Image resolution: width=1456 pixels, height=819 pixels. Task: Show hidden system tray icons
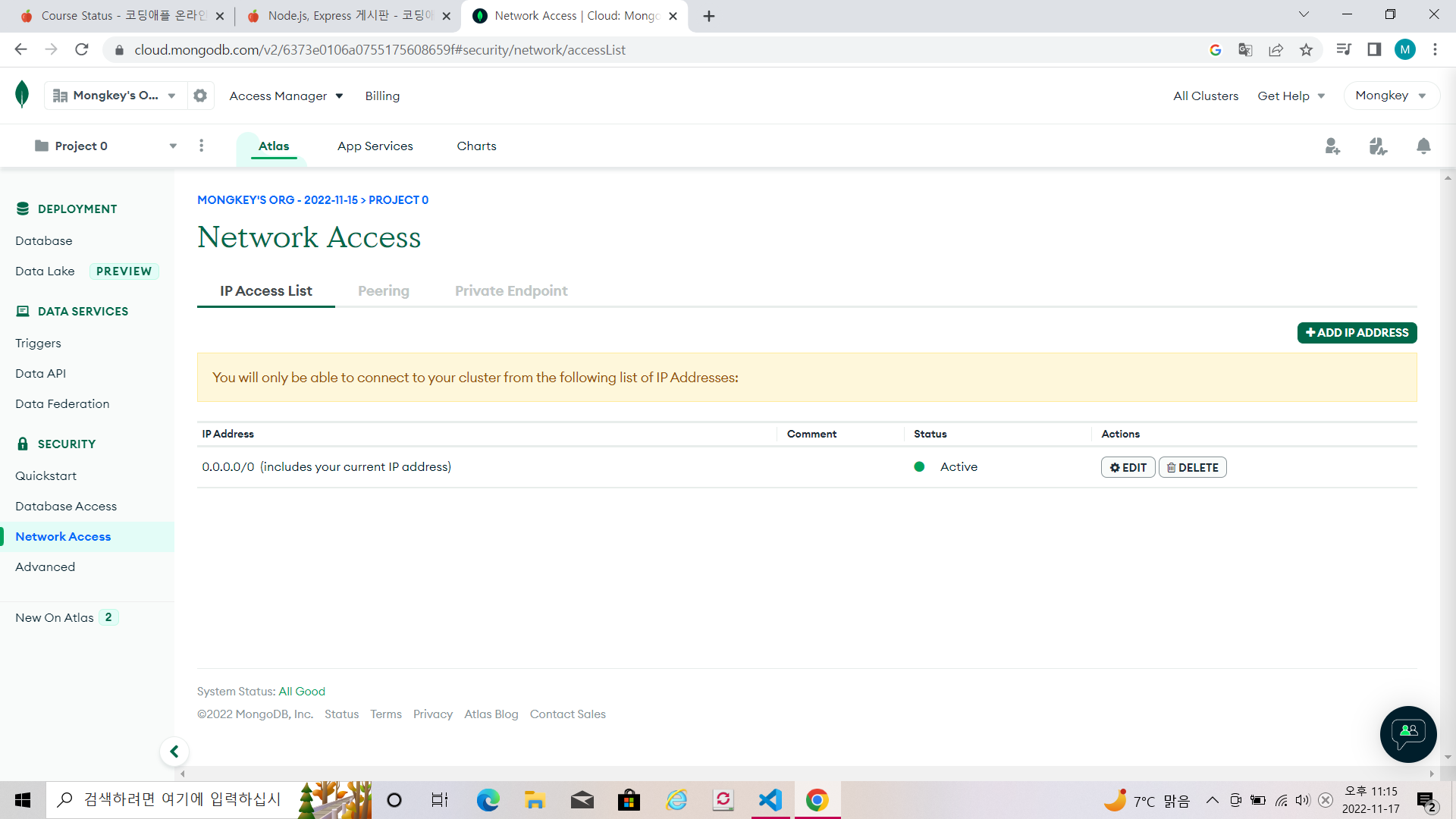point(1212,800)
